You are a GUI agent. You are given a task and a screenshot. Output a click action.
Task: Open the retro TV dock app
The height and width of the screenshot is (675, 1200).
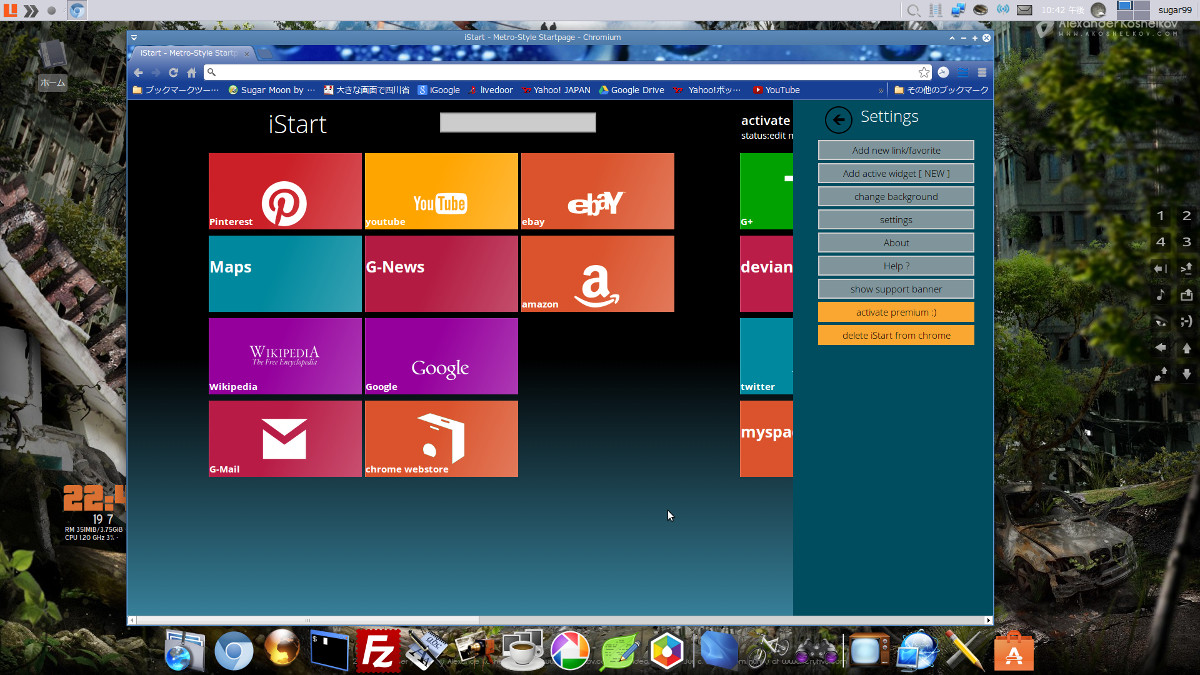coord(867,651)
